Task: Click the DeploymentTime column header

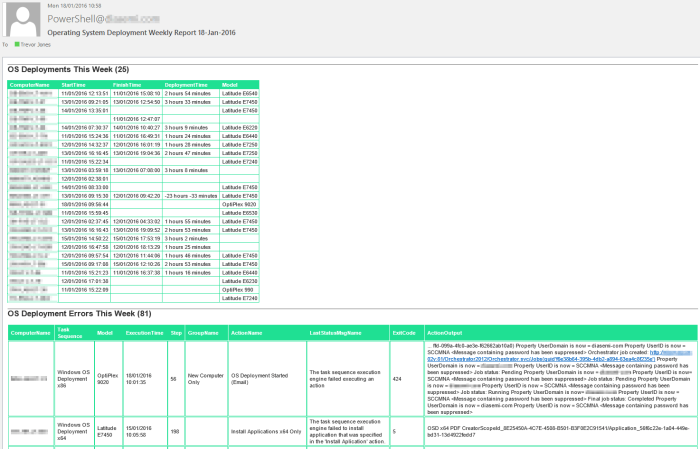Action: (186, 85)
